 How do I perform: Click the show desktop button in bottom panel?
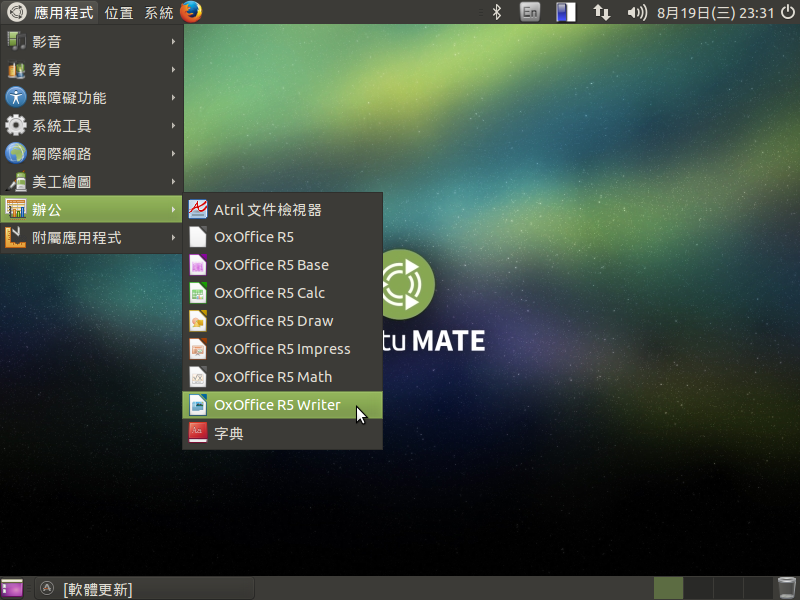click(x=13, y=588)
